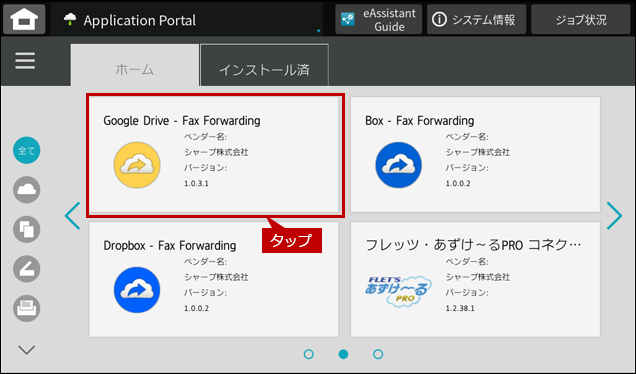The width and height of the screenshot is (636, 374).
Task: Switch to the インストール済 tab
Action: coord(264,66)
